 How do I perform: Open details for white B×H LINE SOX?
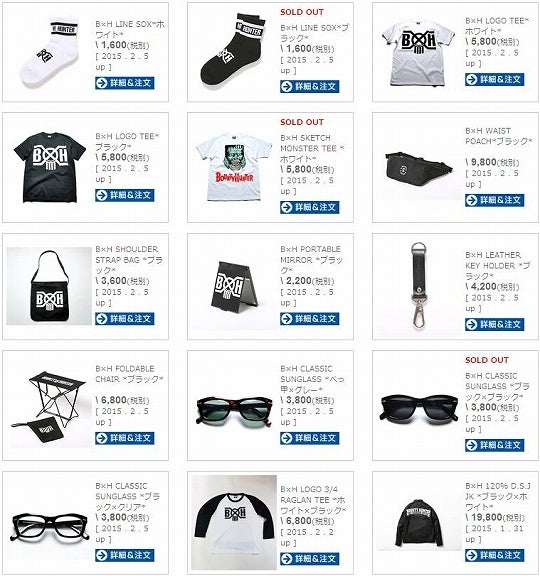click(x=125, y=83)
